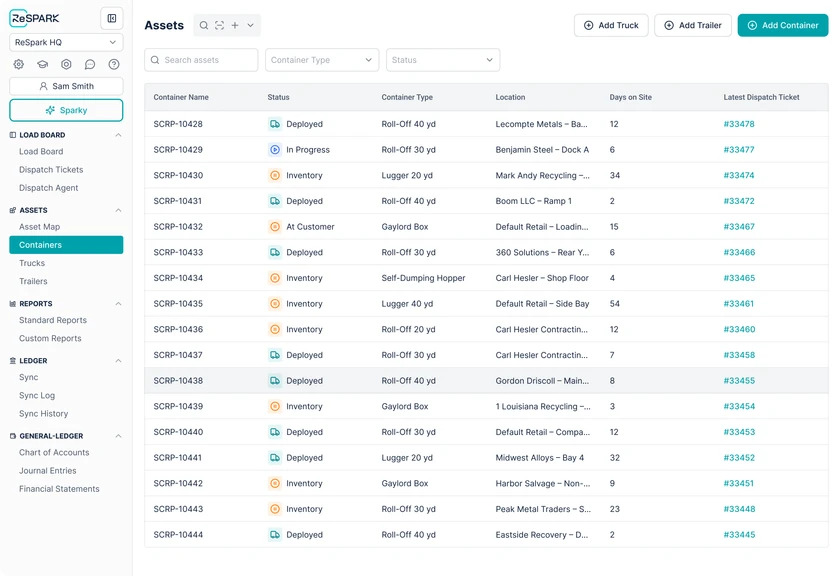Open the help question mark icon
Viewport: 840px width, 576px height.
tap(114, 64)
